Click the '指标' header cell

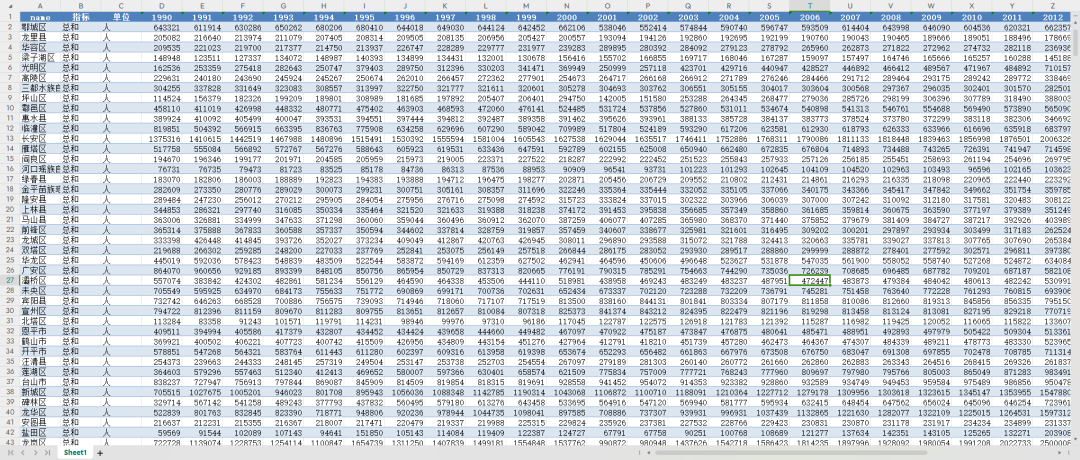coord(81,16)
